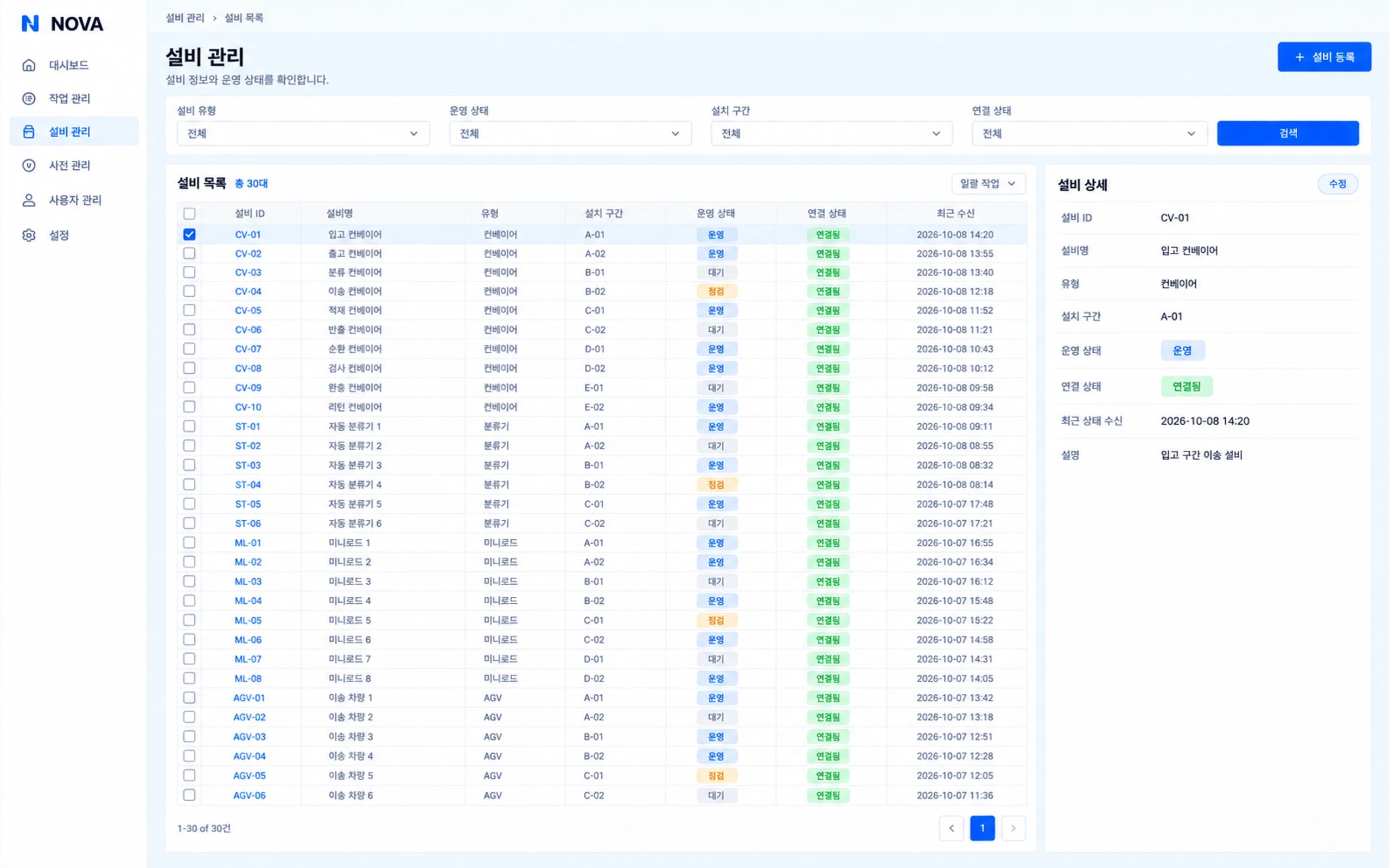This screenshot has height=868, width=1389.
Task: Click 설비 관리 in the breadcrumb
Action: [x=185, y=18]
